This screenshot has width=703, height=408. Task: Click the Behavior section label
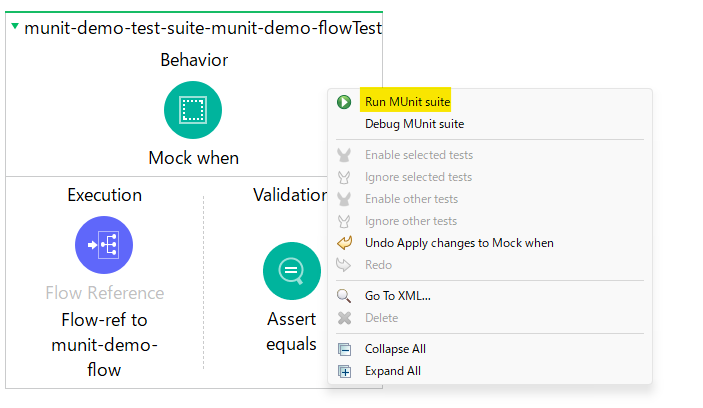tap(194, 60)
